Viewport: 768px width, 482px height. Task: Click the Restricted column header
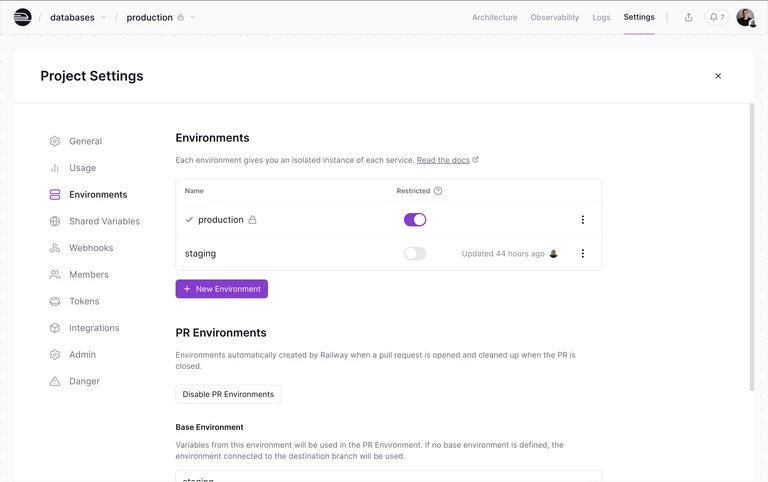[413, 191]
